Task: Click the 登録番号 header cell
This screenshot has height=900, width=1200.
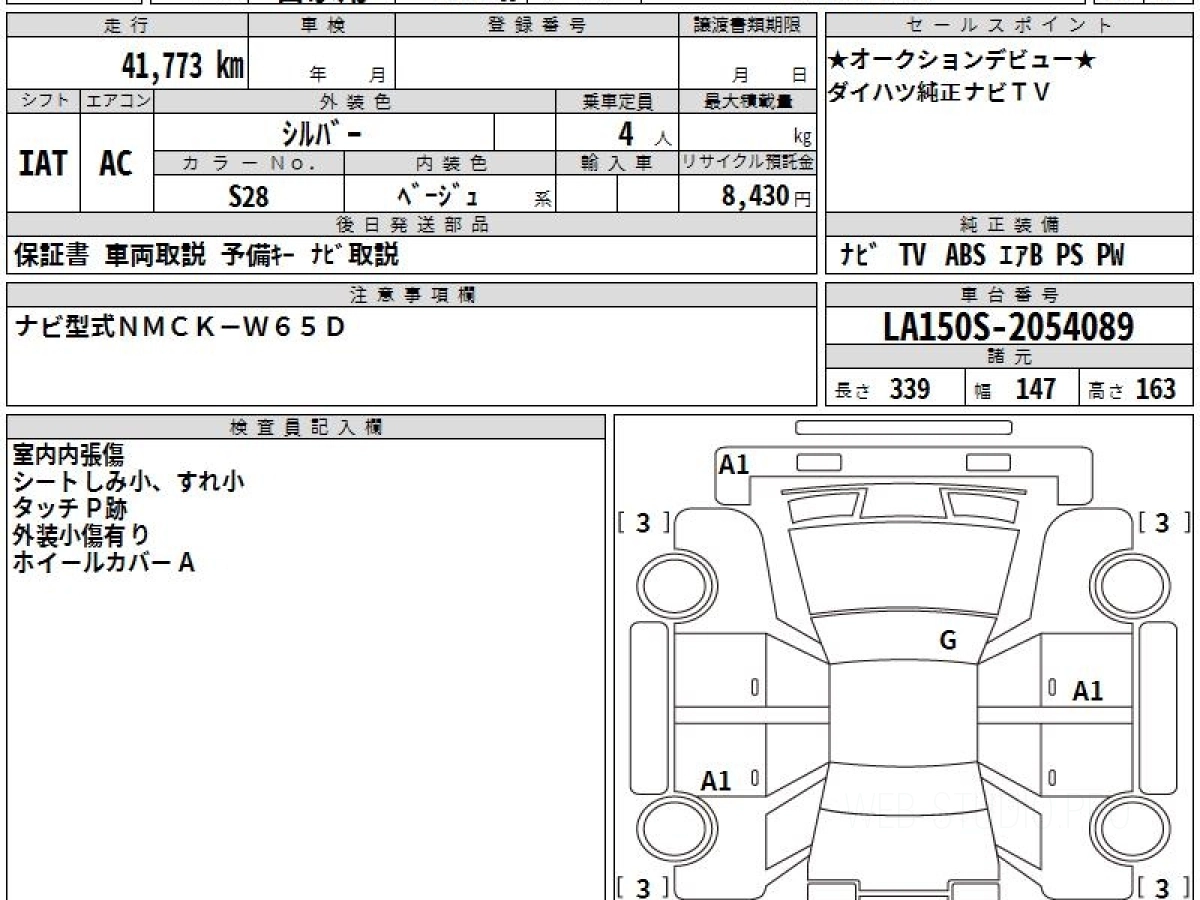Action: [537, 26]
